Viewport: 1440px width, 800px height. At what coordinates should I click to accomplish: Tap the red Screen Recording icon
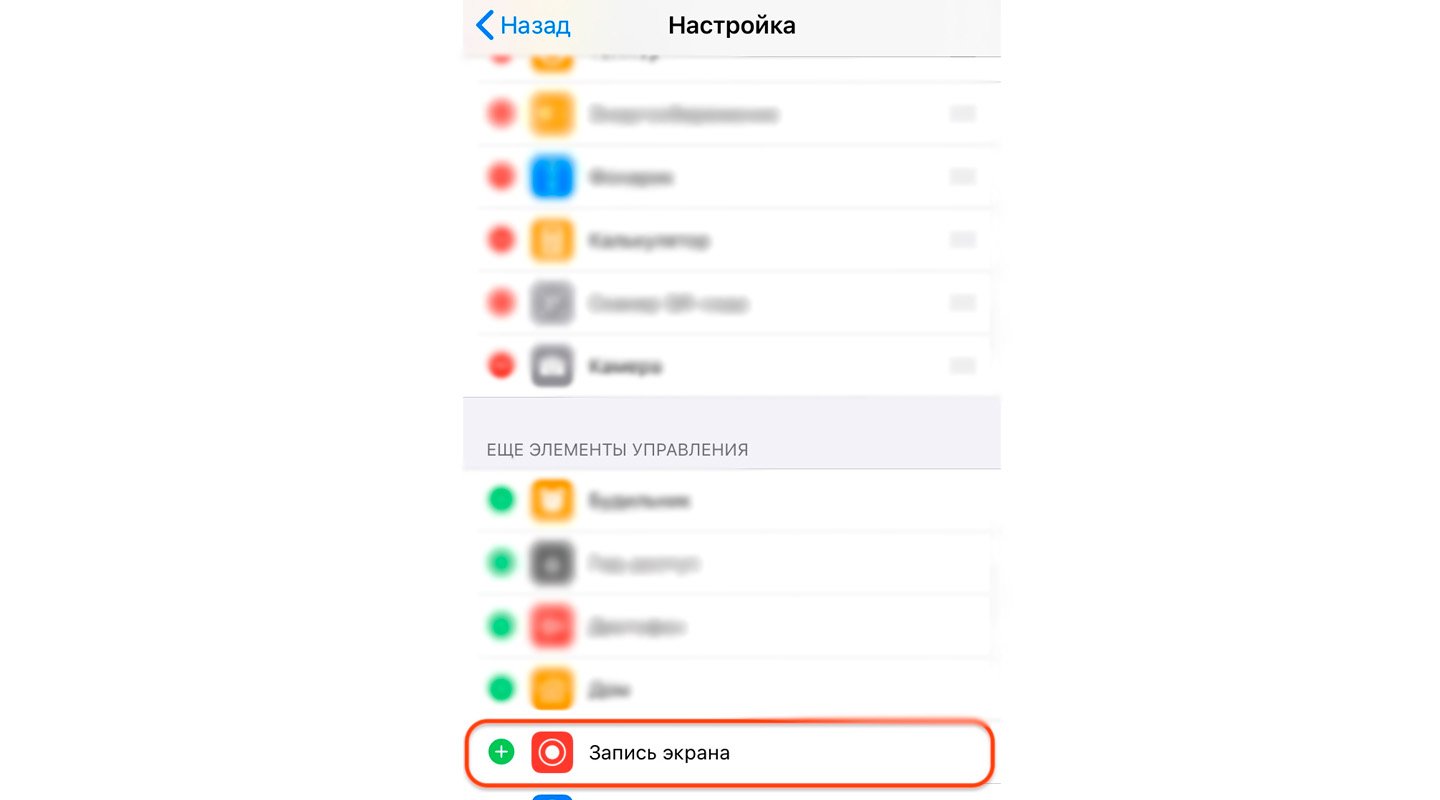tap(552, 752)
